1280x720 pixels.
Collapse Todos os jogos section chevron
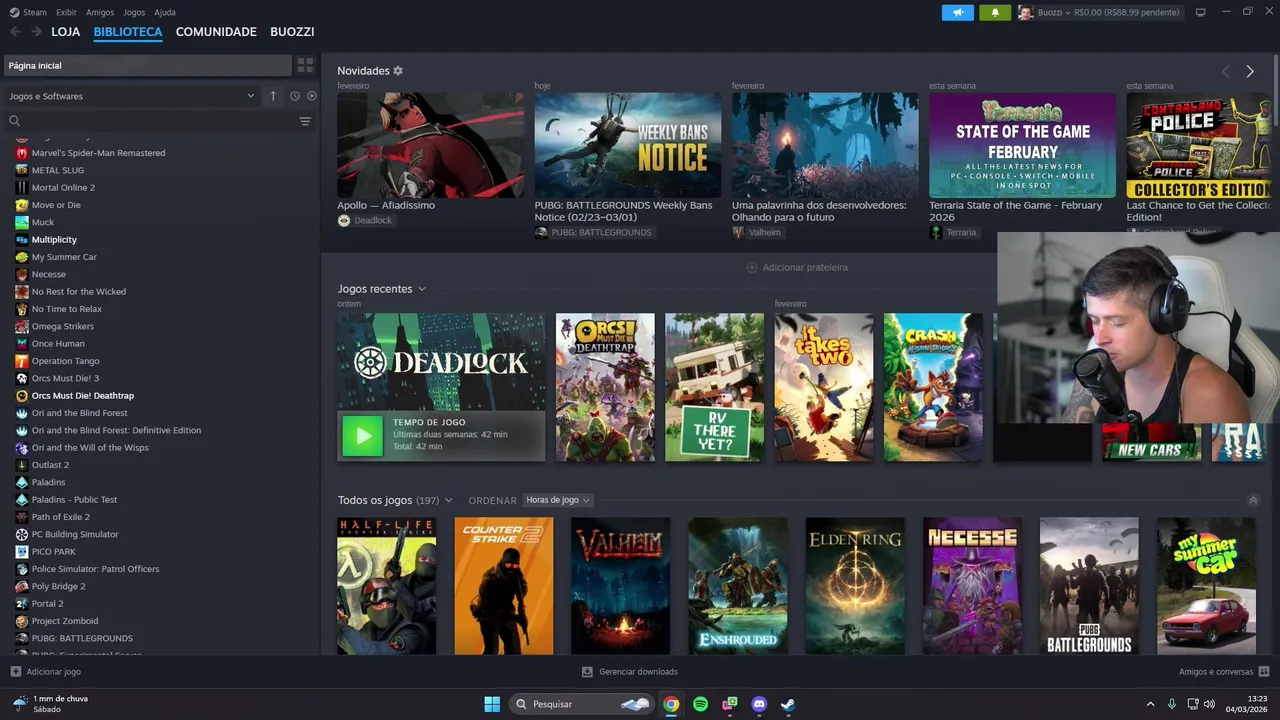point(1253,500)
